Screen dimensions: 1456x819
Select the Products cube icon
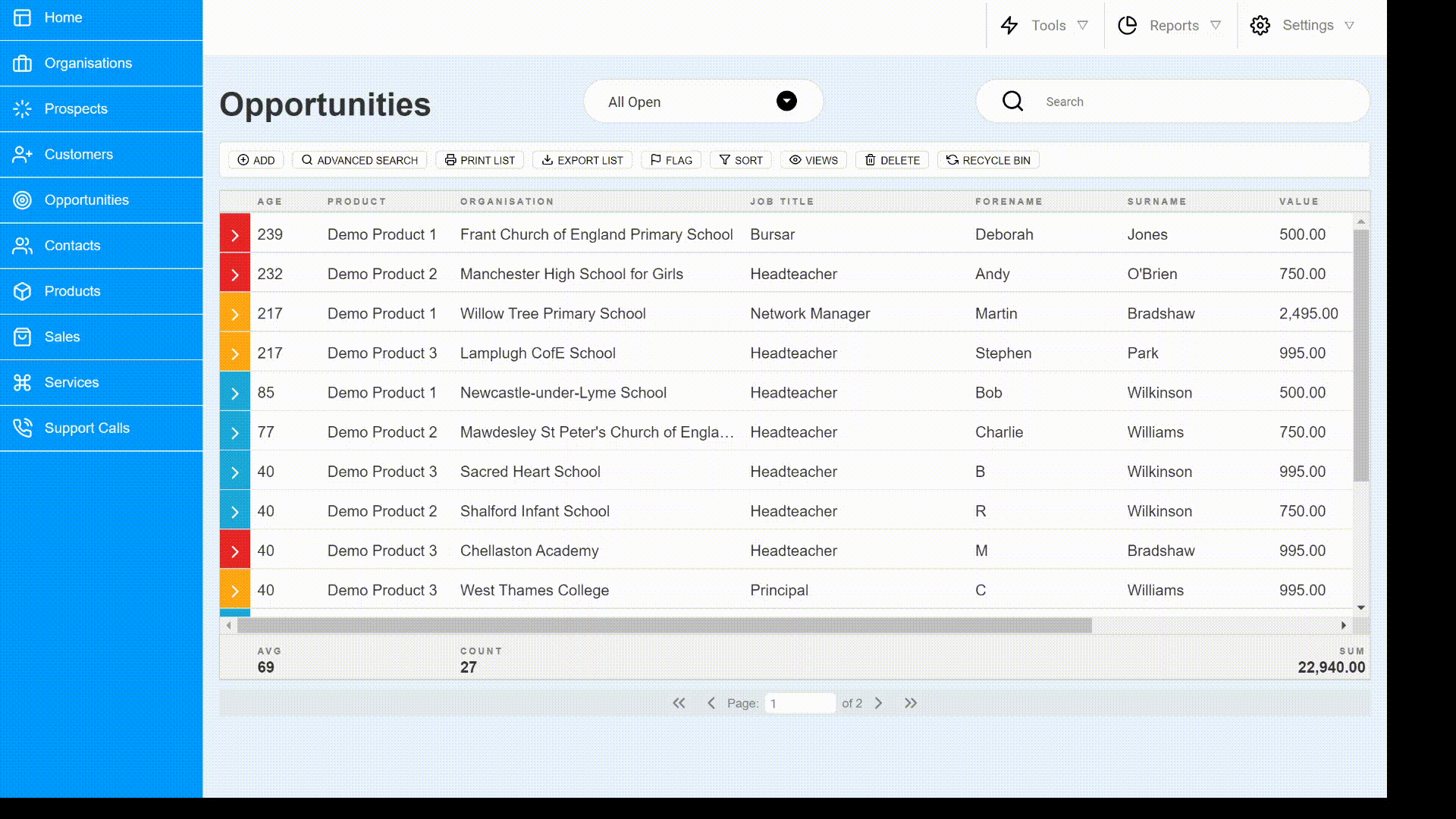coord(22,291)
